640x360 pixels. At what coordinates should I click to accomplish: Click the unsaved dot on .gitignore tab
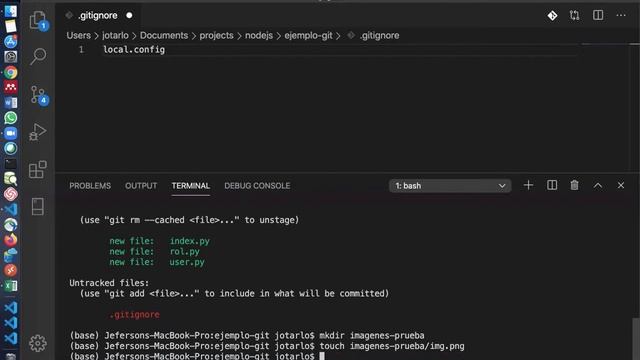click(x=129, y=16)
